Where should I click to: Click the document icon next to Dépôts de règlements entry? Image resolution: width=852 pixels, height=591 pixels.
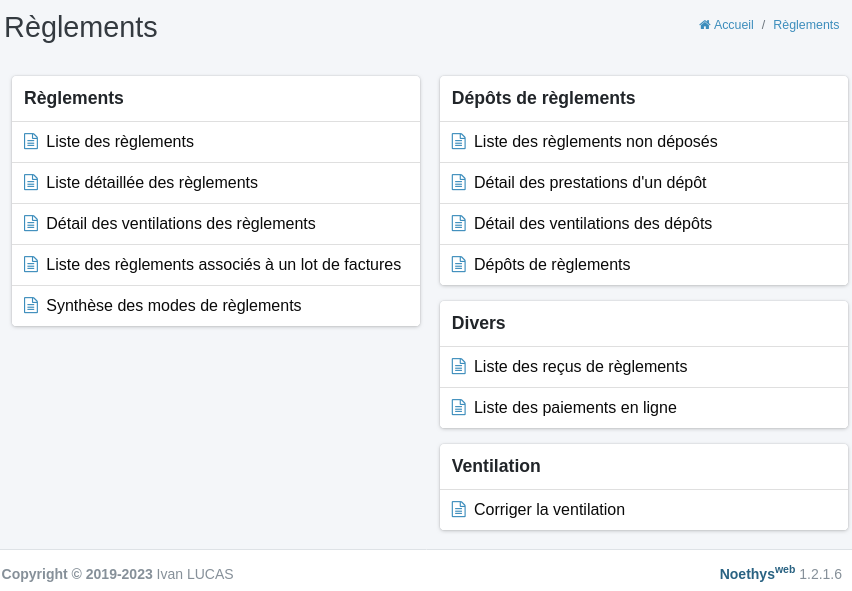click(x=459, y=264)
